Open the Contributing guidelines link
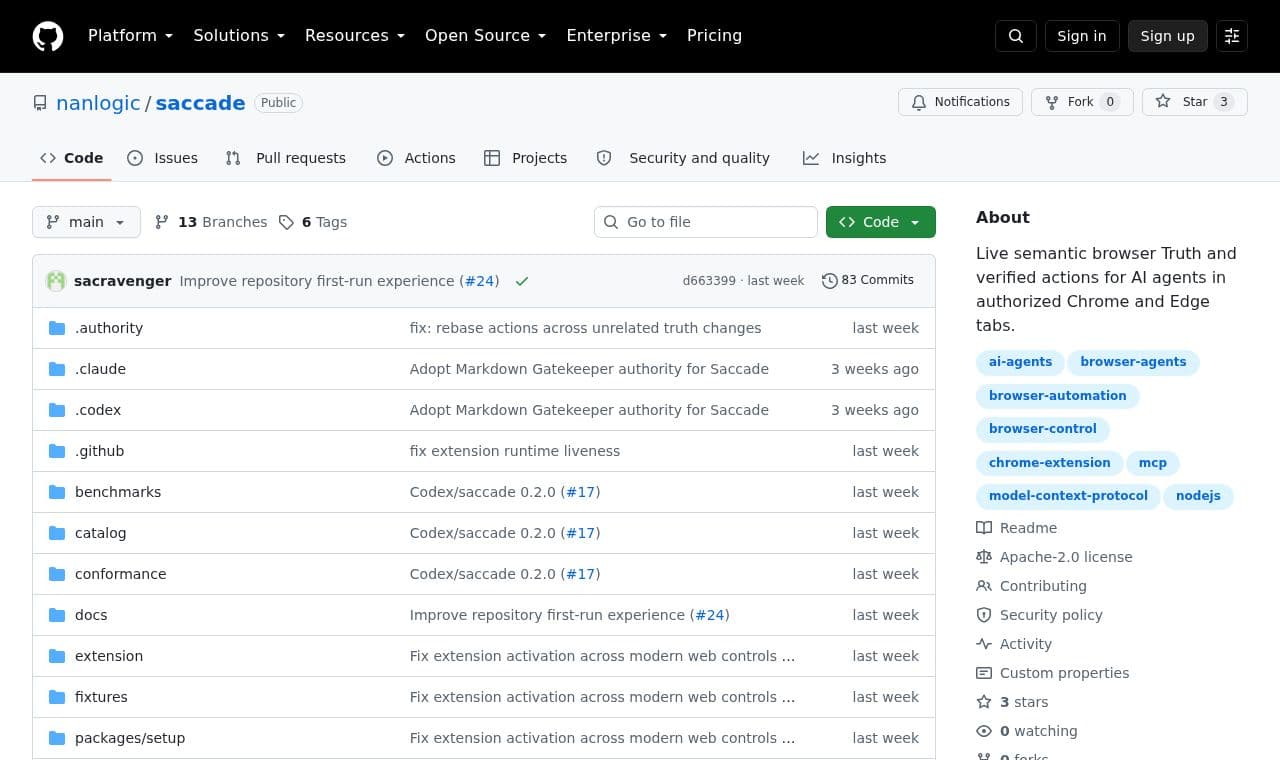 1031,586
